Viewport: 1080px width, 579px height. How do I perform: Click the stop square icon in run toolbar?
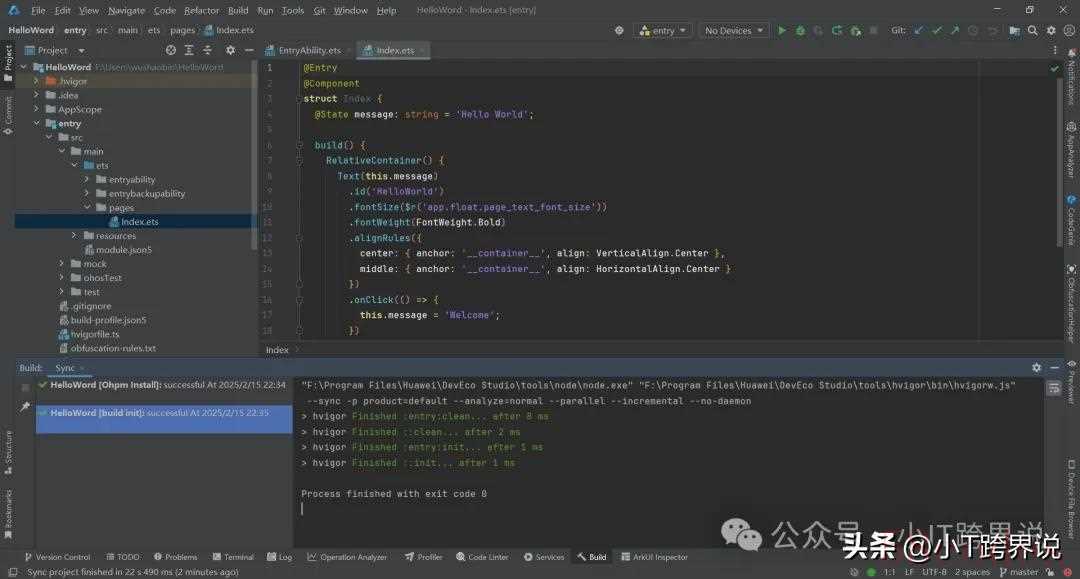[873, 30]
